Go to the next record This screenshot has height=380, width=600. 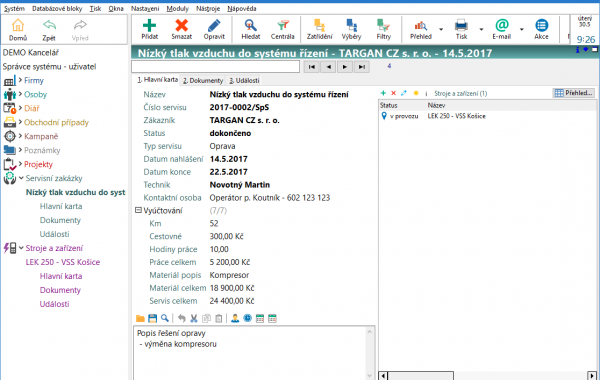pyautogui.click(x=345, y=67)
